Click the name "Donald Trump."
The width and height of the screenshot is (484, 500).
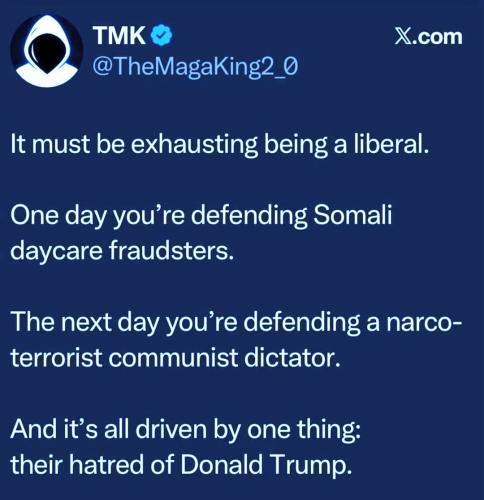pos(266,465)
